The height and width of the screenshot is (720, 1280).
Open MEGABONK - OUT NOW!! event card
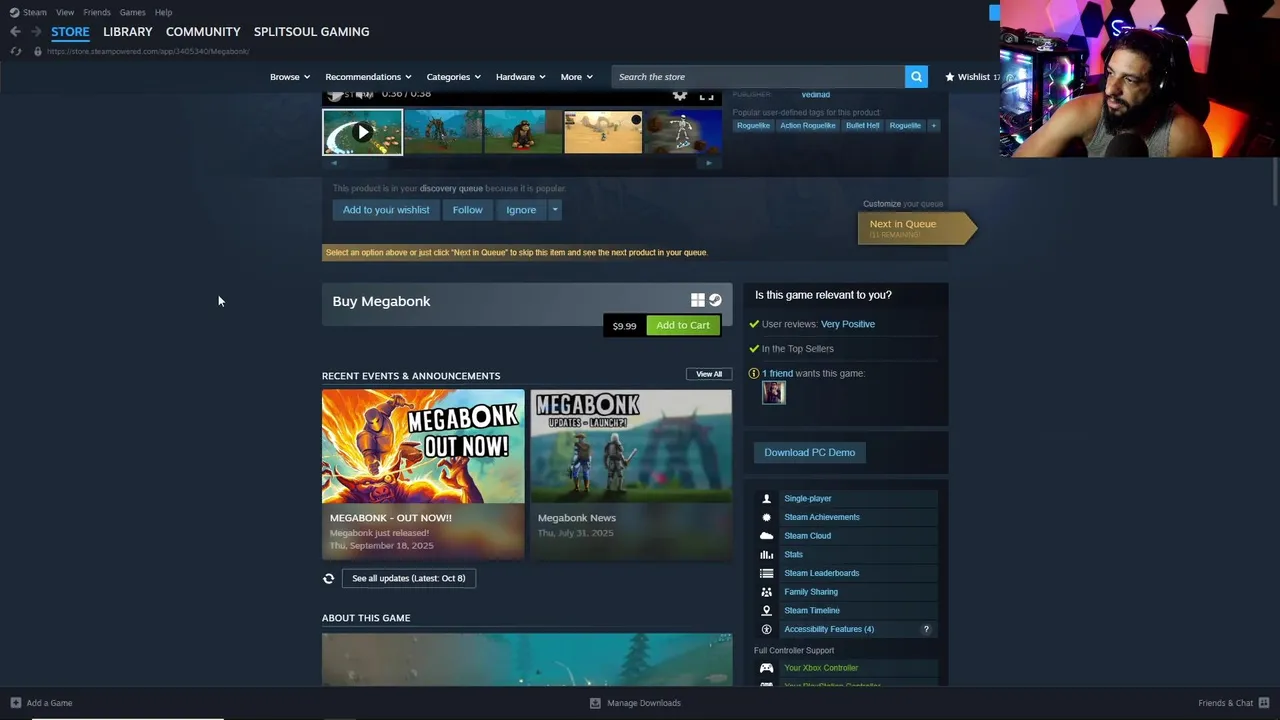click(423, 474)
